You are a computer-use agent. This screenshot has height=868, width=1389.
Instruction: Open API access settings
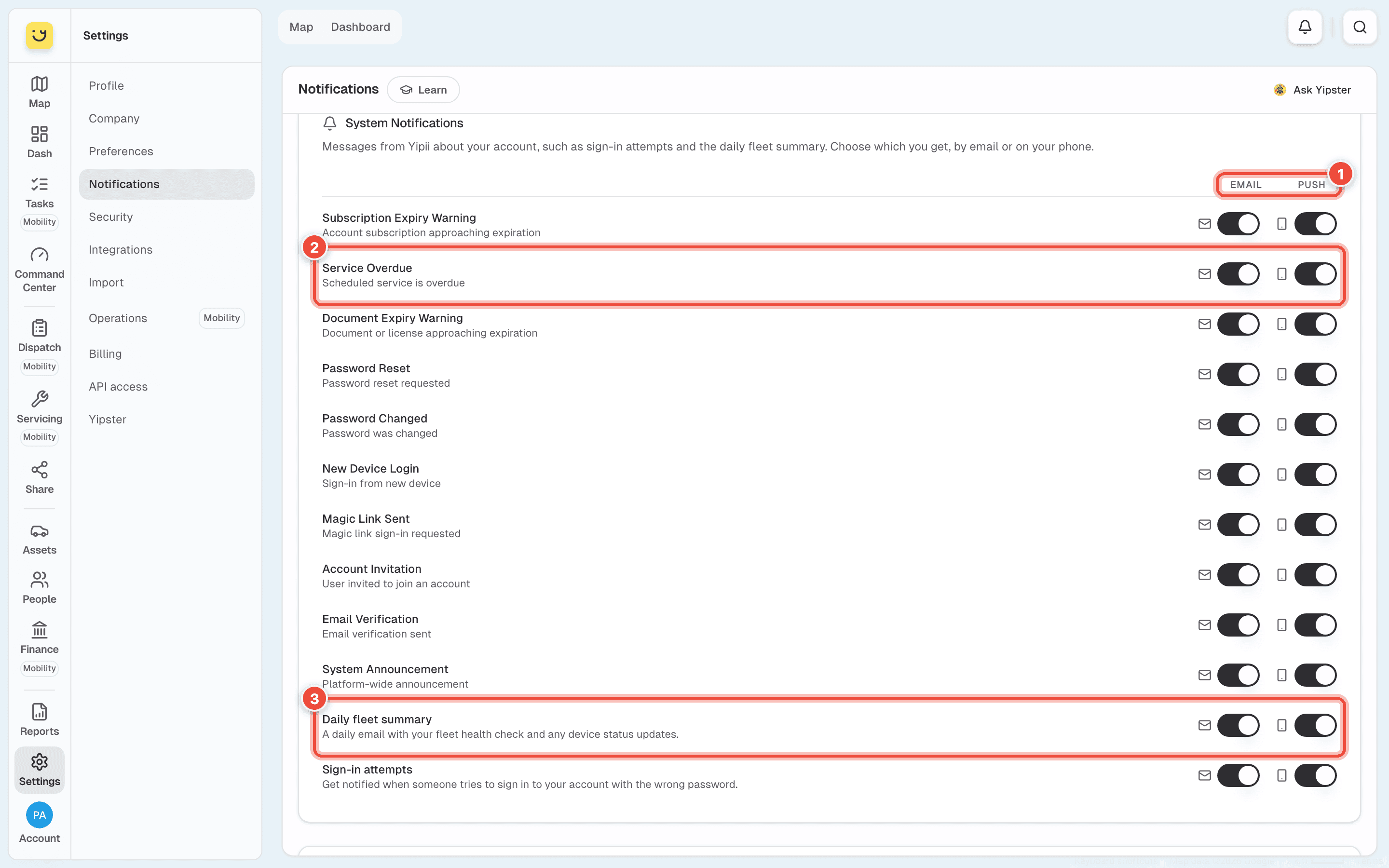coord(166,386)
